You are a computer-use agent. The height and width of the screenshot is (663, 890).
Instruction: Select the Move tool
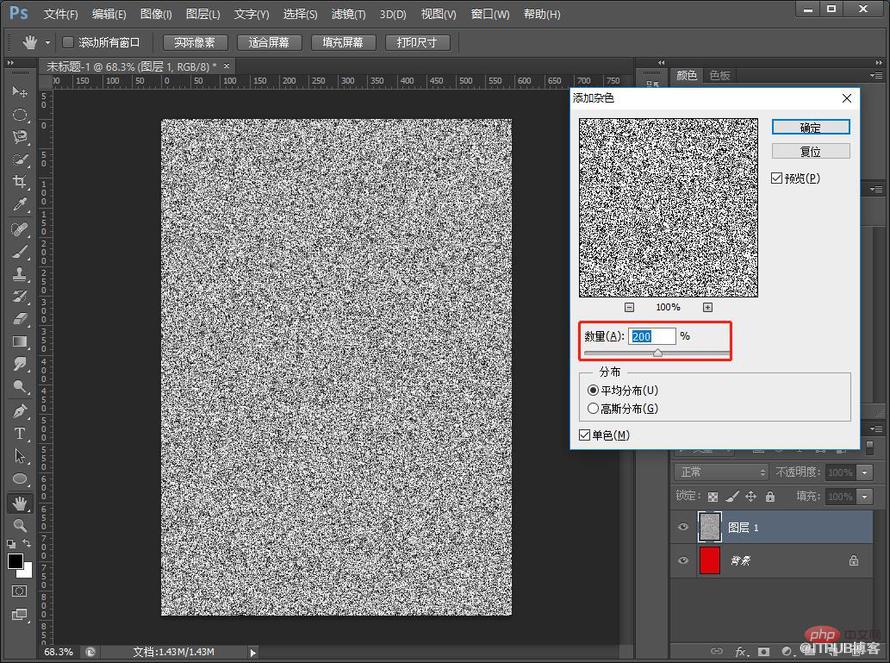click(20, 91)
